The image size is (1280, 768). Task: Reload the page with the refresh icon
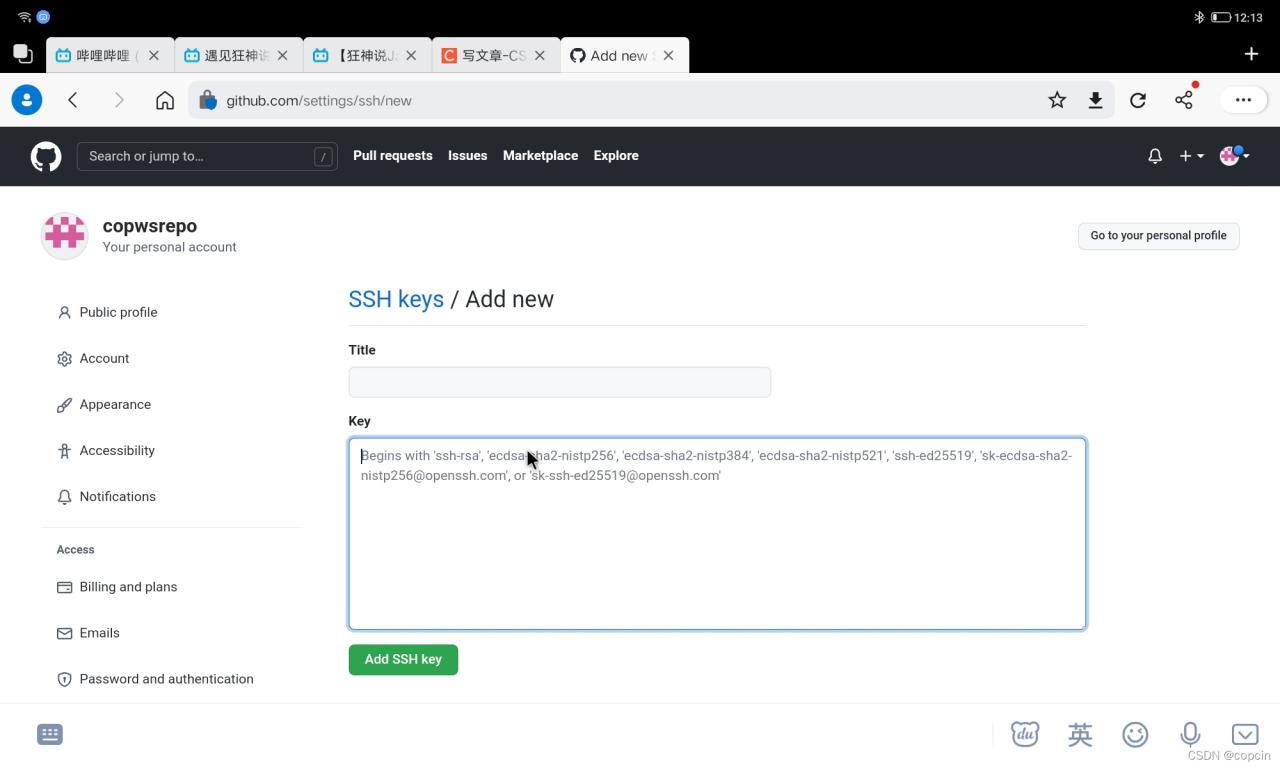coord(1138,100)
